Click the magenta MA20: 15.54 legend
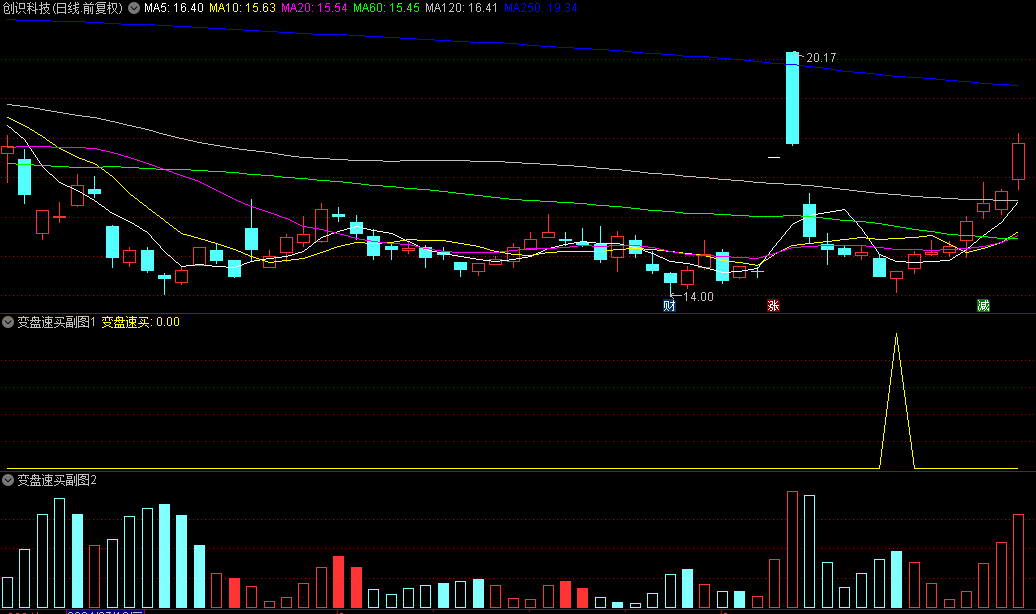This screenshot has height=614, width=1036. [x=314, y=8]
